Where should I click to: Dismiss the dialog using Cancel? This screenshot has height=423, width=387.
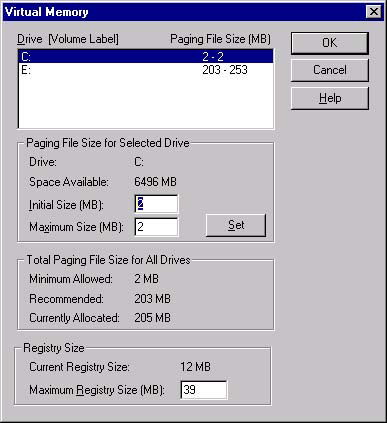click(330, 70)
